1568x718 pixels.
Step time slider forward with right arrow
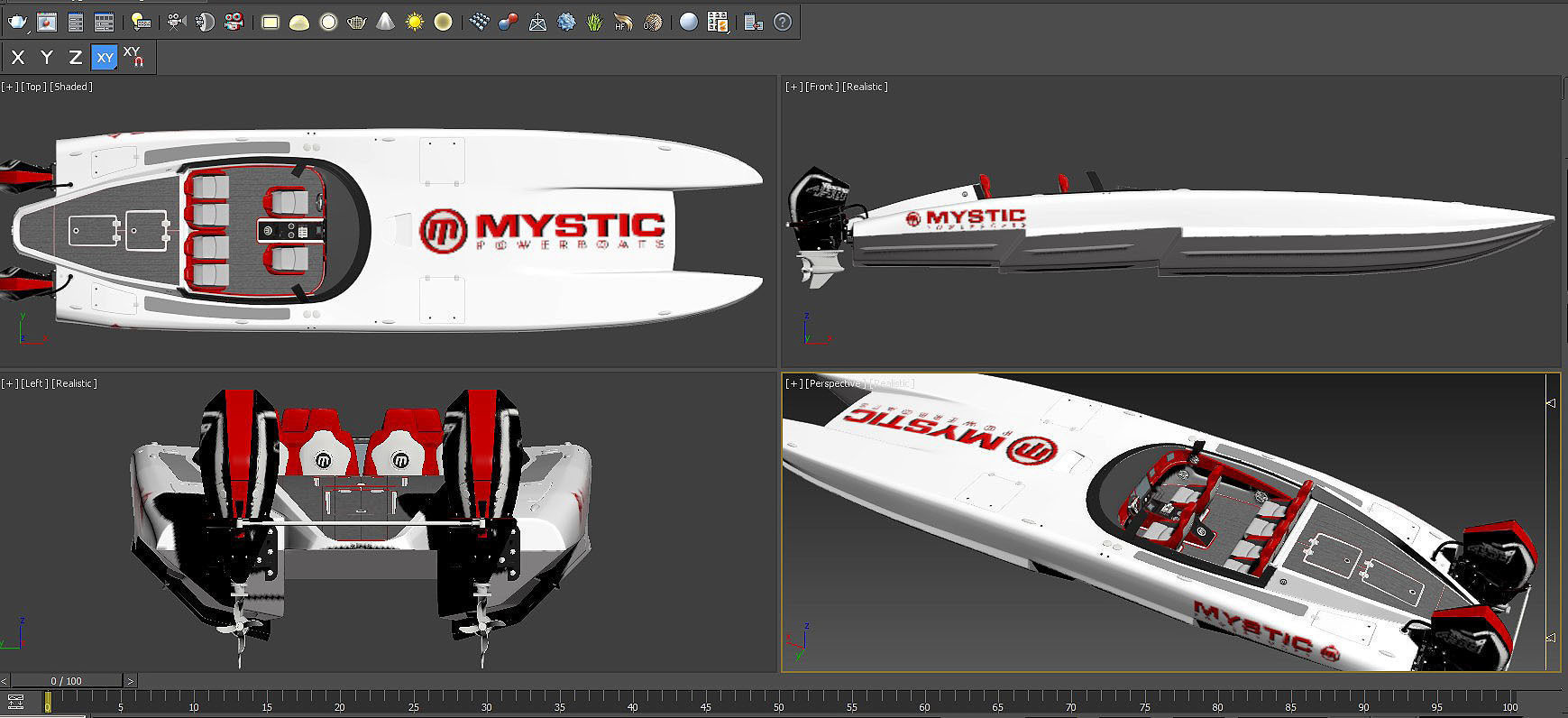130,681
